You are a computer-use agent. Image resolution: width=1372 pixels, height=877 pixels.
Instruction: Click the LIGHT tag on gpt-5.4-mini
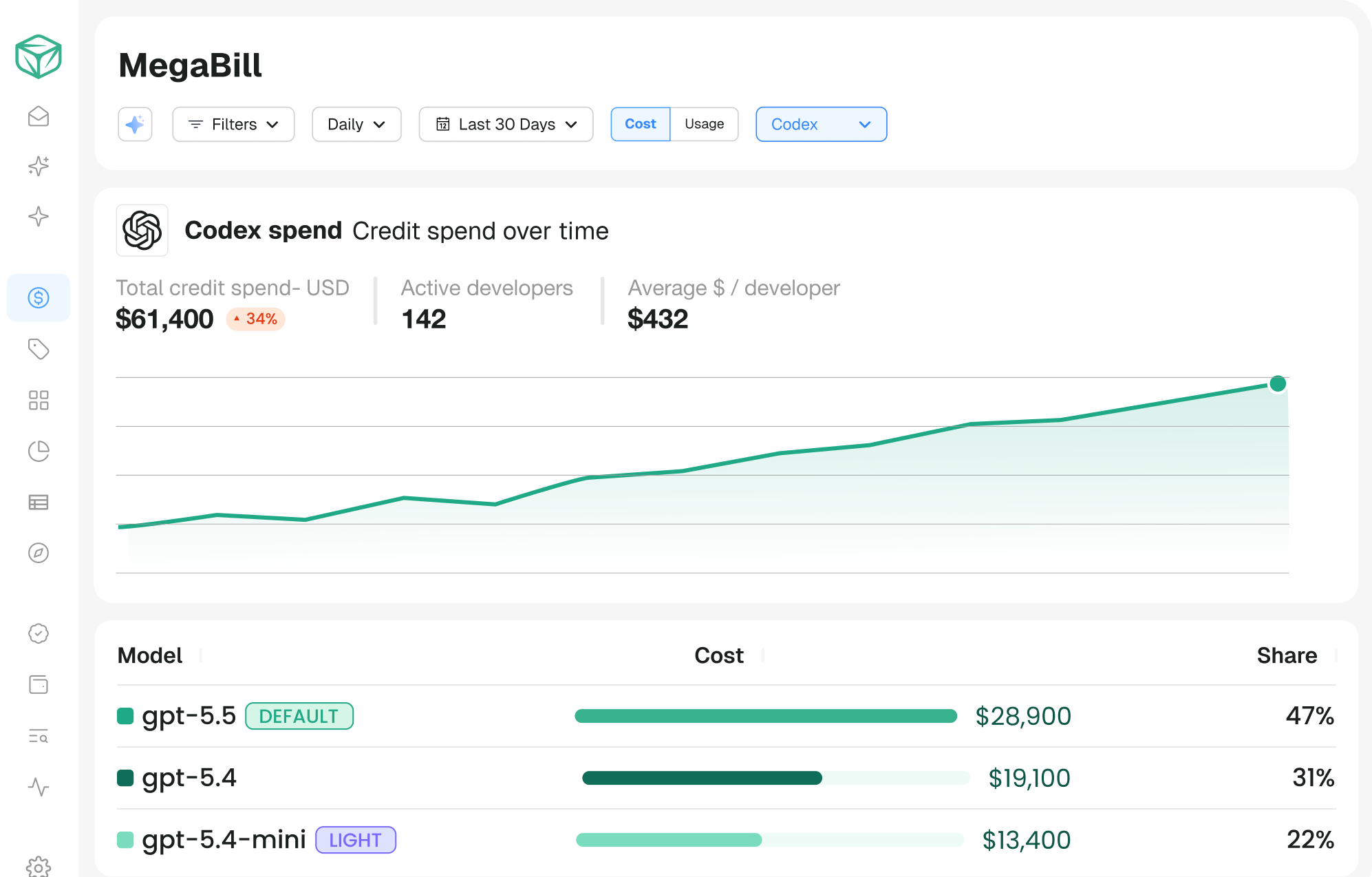356,840
